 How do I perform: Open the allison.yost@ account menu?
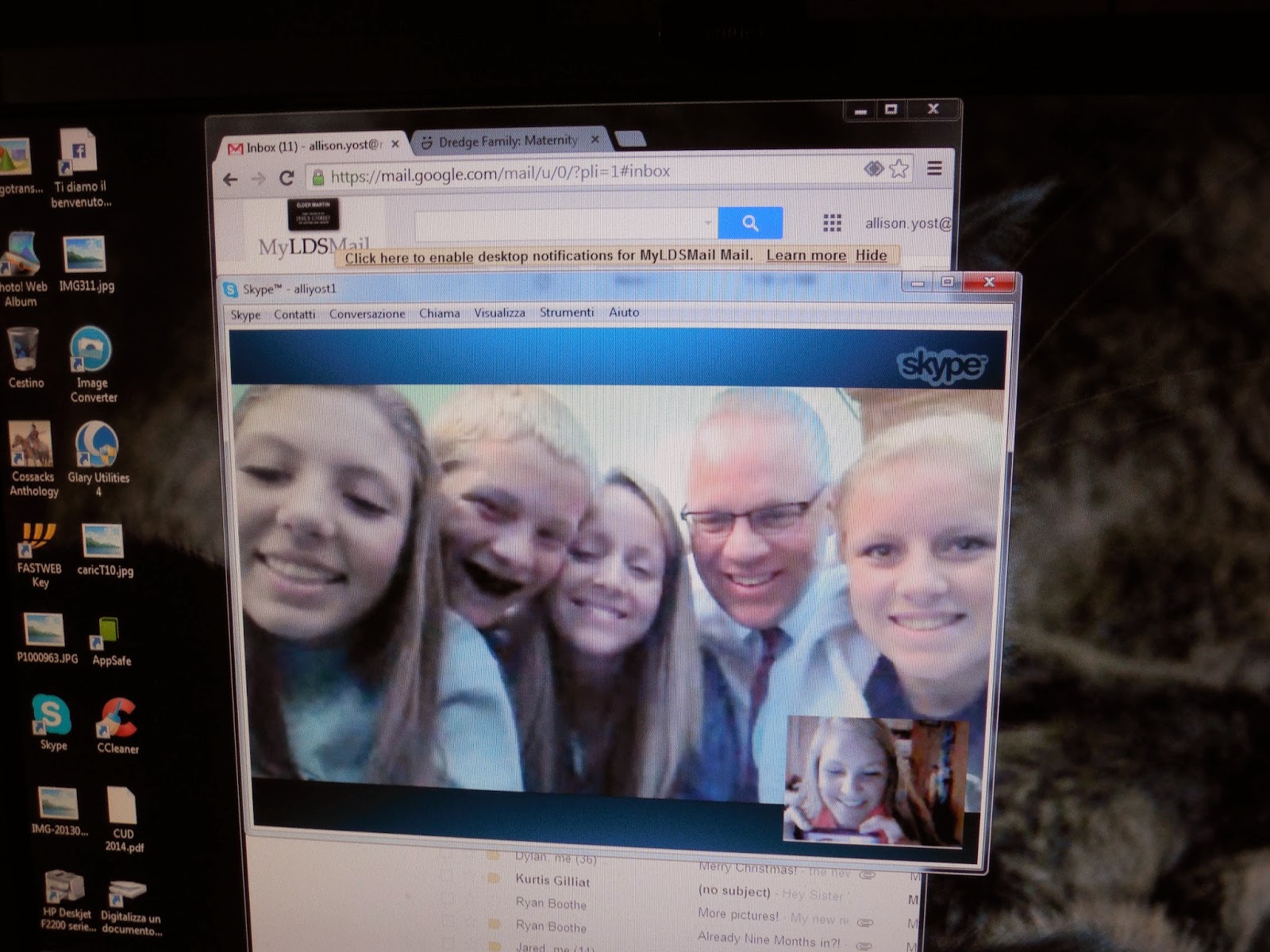(908, 223)
